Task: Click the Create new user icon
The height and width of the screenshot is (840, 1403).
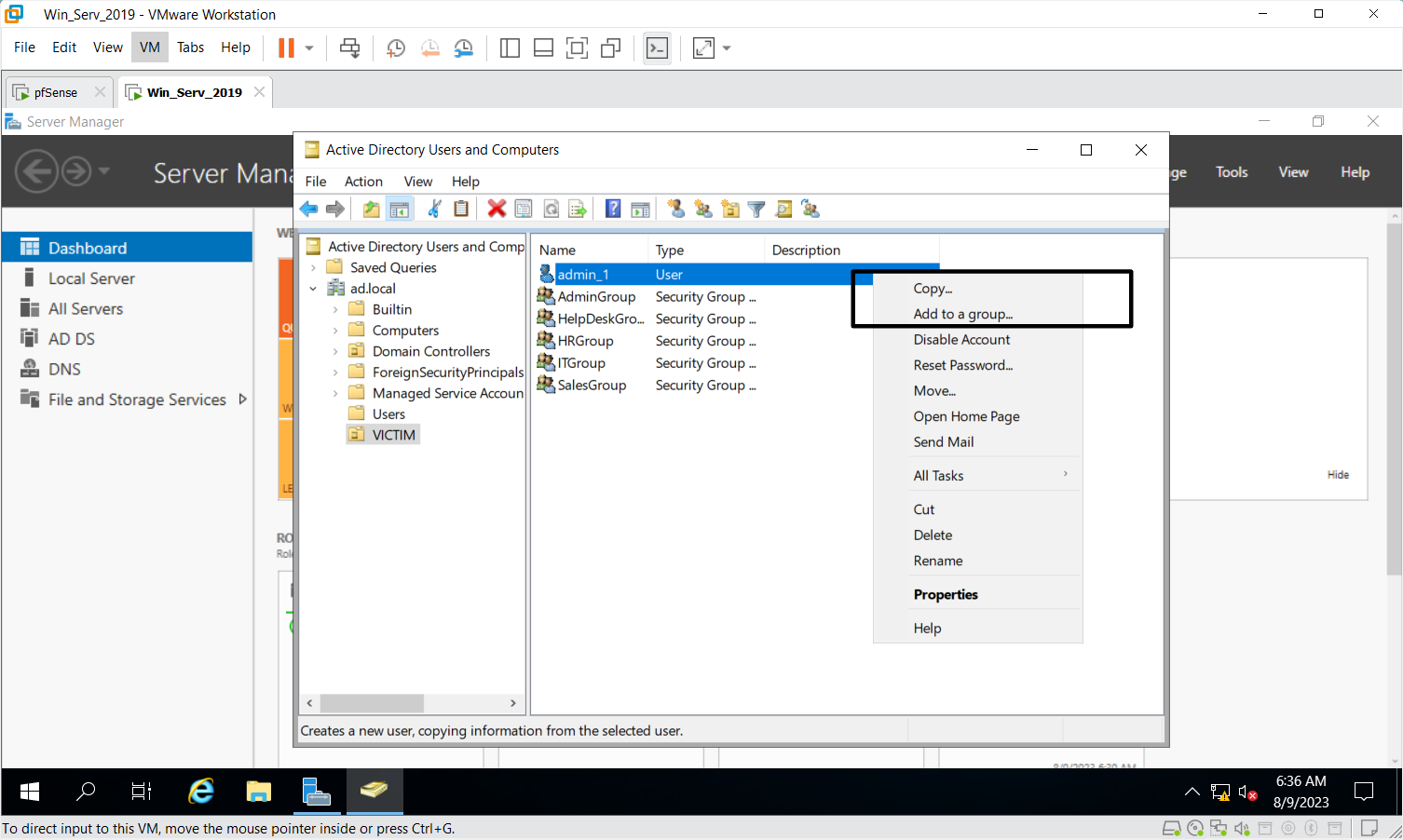Action: pos(676,209)
